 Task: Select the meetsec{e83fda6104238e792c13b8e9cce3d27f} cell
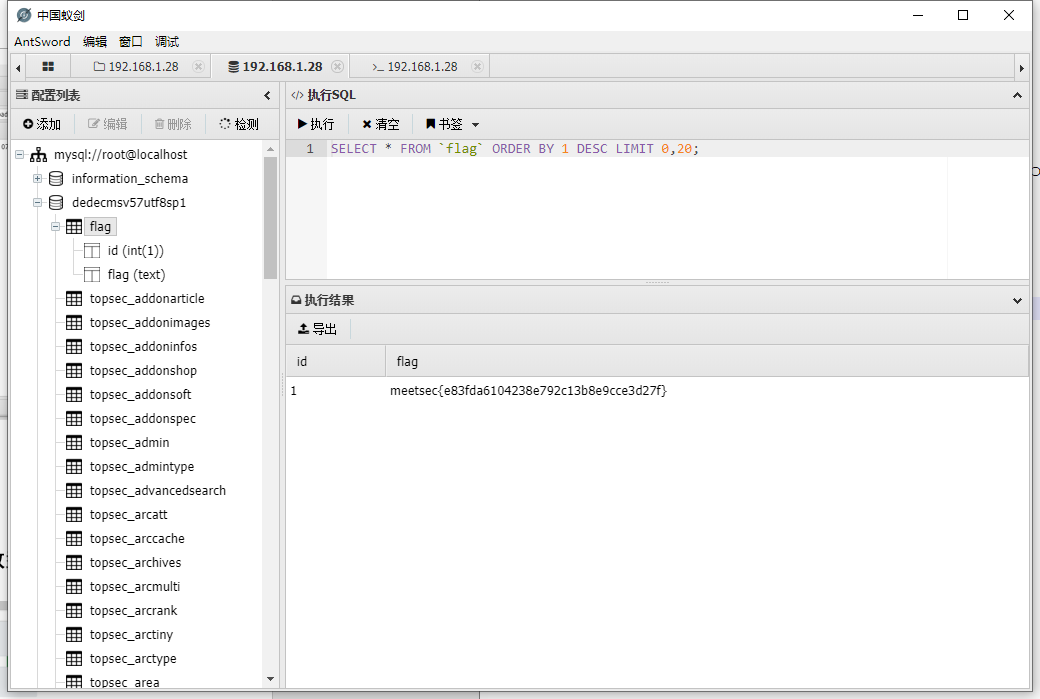coord(529,391)
